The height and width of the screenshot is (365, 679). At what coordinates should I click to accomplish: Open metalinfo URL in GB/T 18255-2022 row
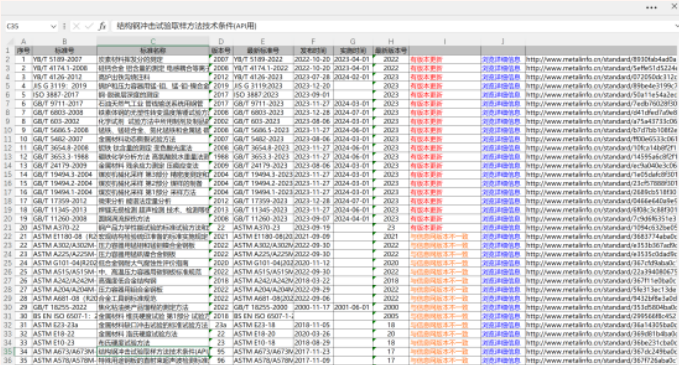pos(602,307)
